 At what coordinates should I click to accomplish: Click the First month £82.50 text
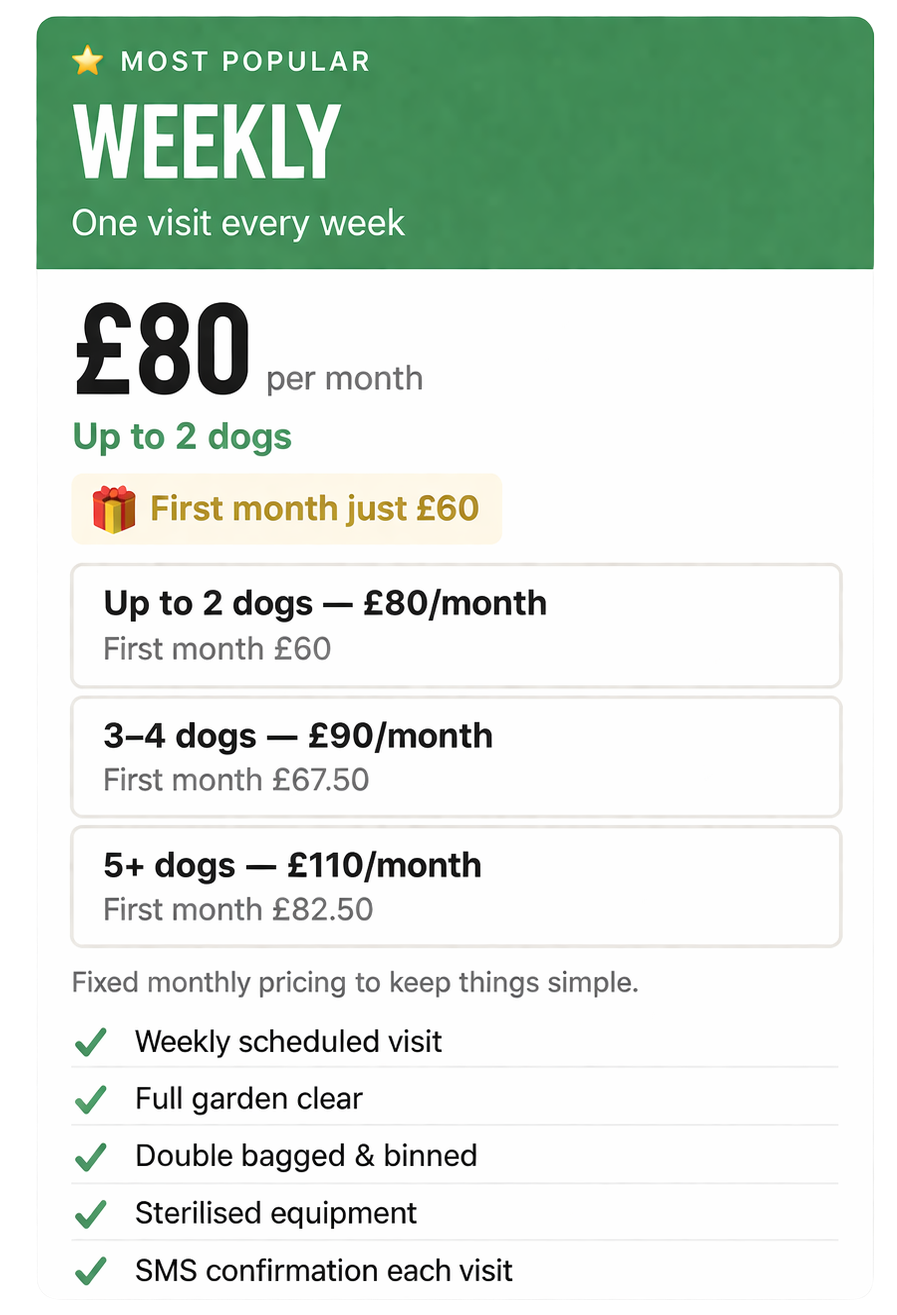238,909
